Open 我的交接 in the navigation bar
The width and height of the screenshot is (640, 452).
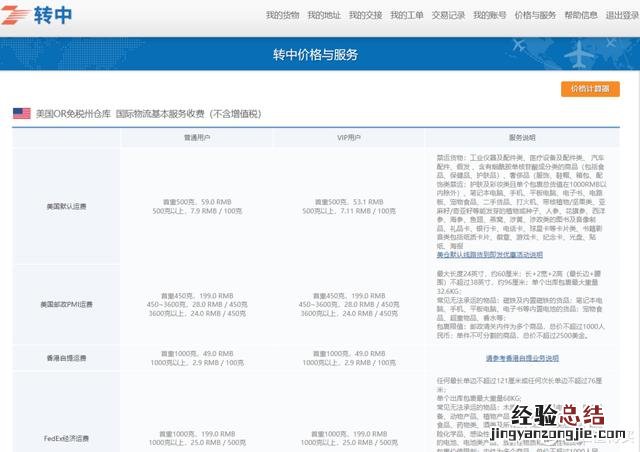(365, 16)
